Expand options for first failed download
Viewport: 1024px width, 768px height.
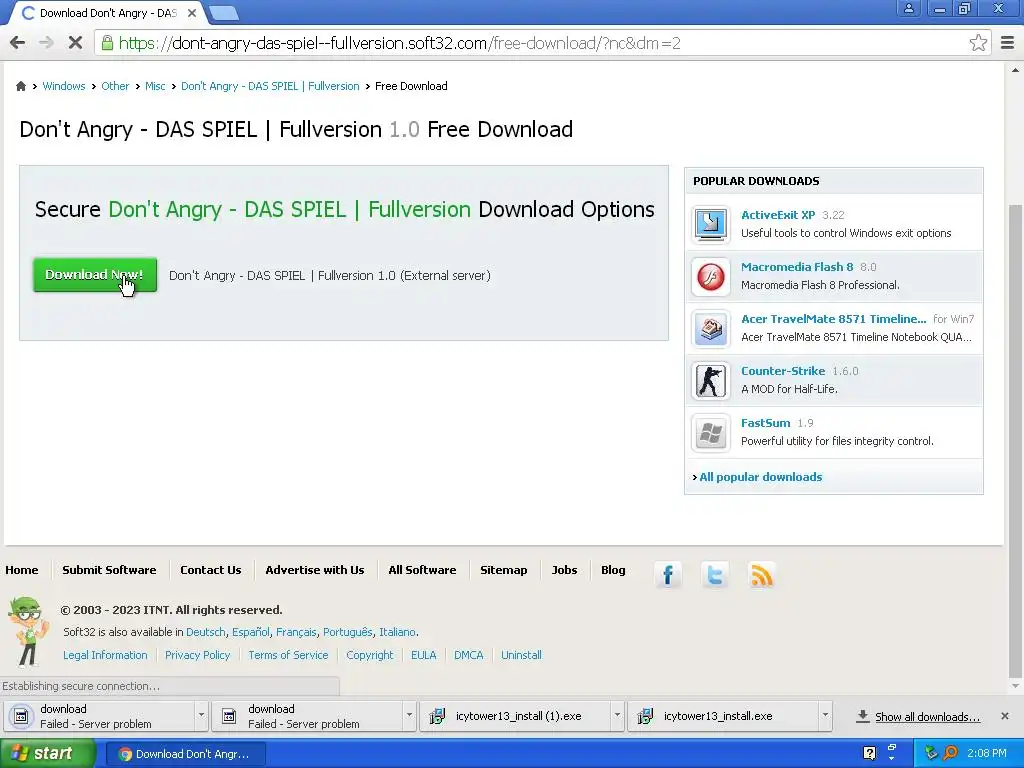click(201, 716)
